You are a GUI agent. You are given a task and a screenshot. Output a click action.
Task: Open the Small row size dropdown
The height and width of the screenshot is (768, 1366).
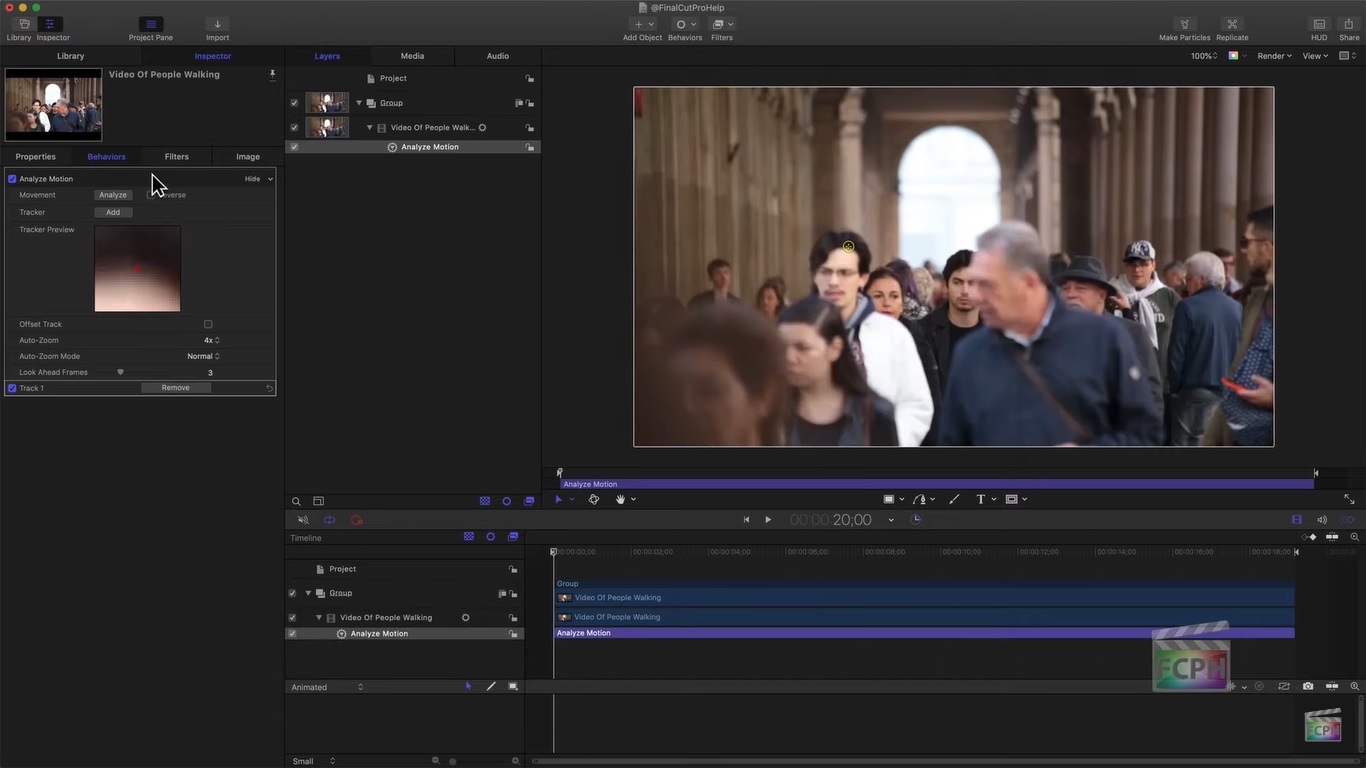pos(313,761)
